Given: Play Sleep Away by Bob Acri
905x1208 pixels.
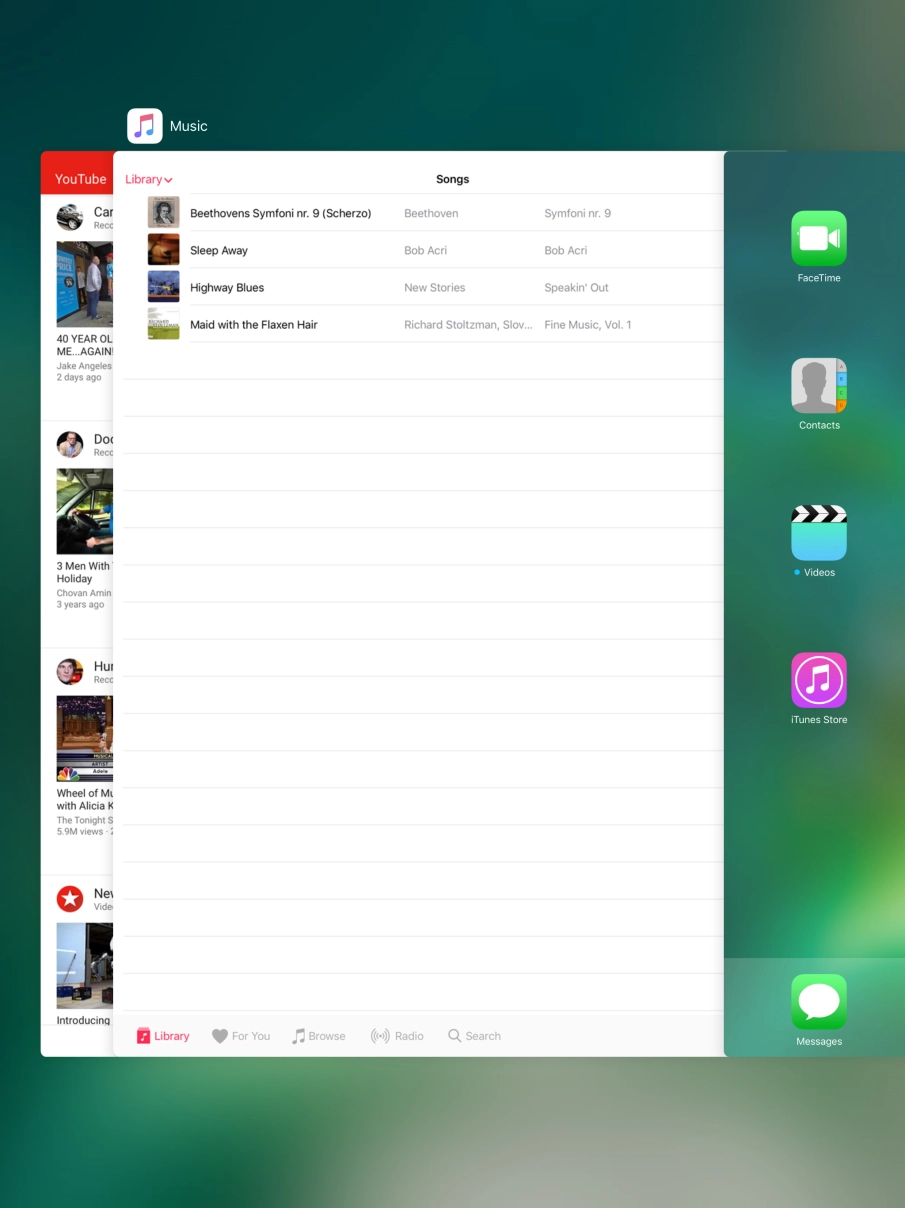Looking at the screenshot, I should click(300, 250).
